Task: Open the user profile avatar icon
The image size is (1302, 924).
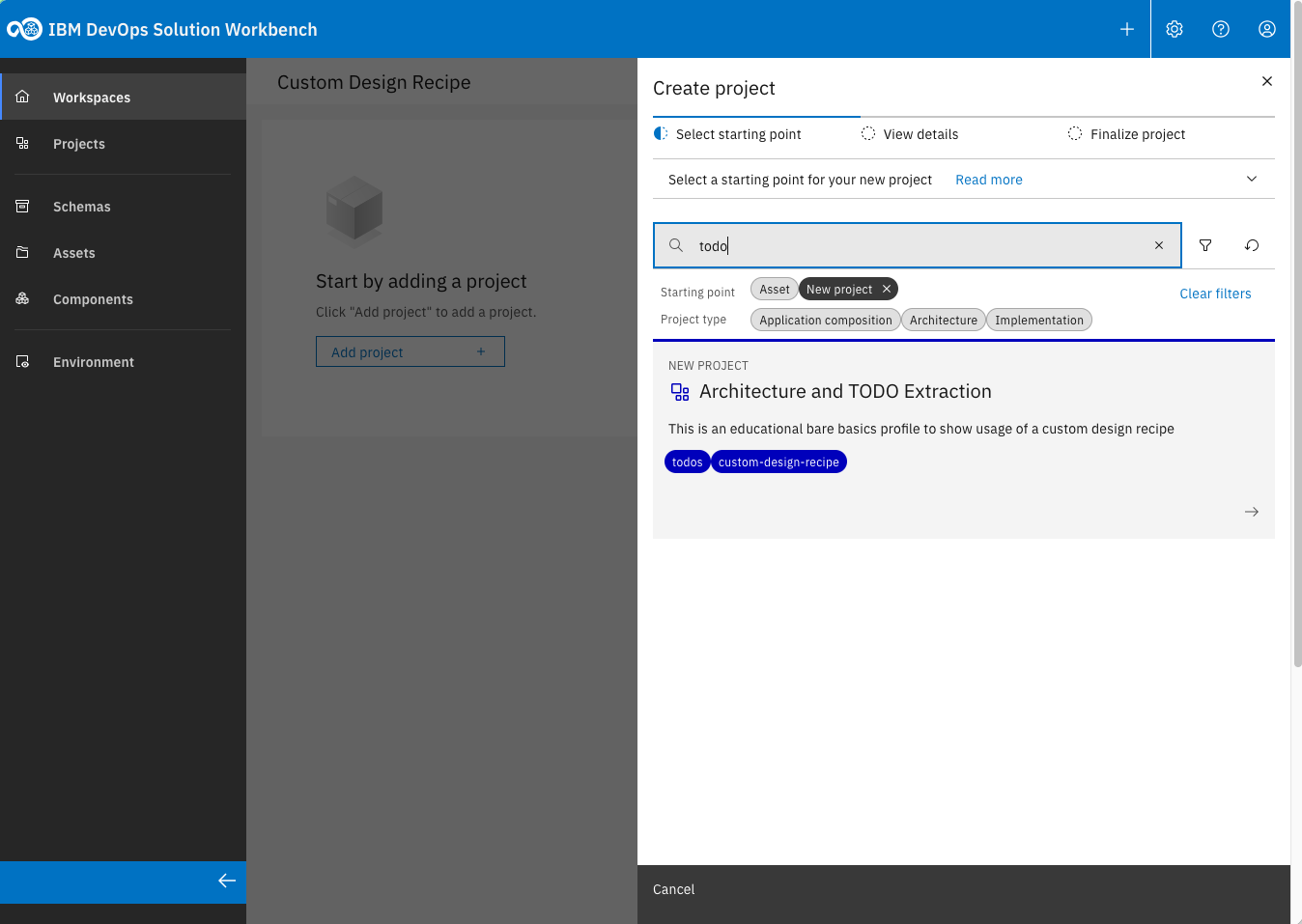Action: (1267, 29)
